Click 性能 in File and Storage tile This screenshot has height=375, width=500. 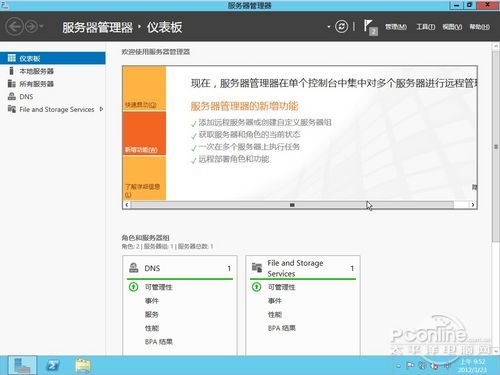coord(275,314)
